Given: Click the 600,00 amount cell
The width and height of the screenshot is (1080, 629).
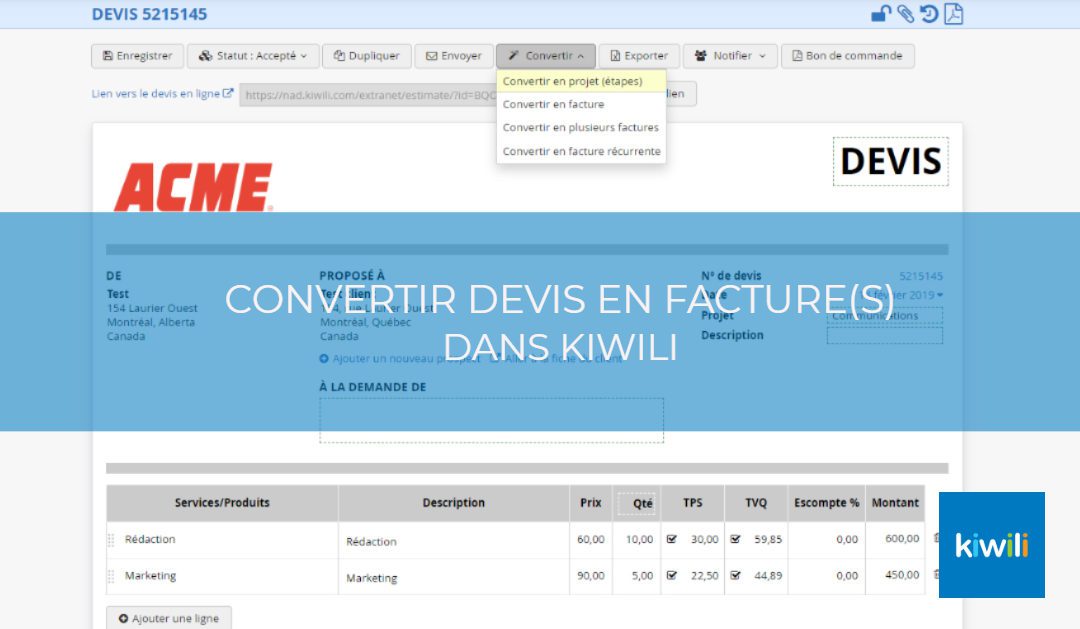Looking at the screenshot, I should pos(895,539).
